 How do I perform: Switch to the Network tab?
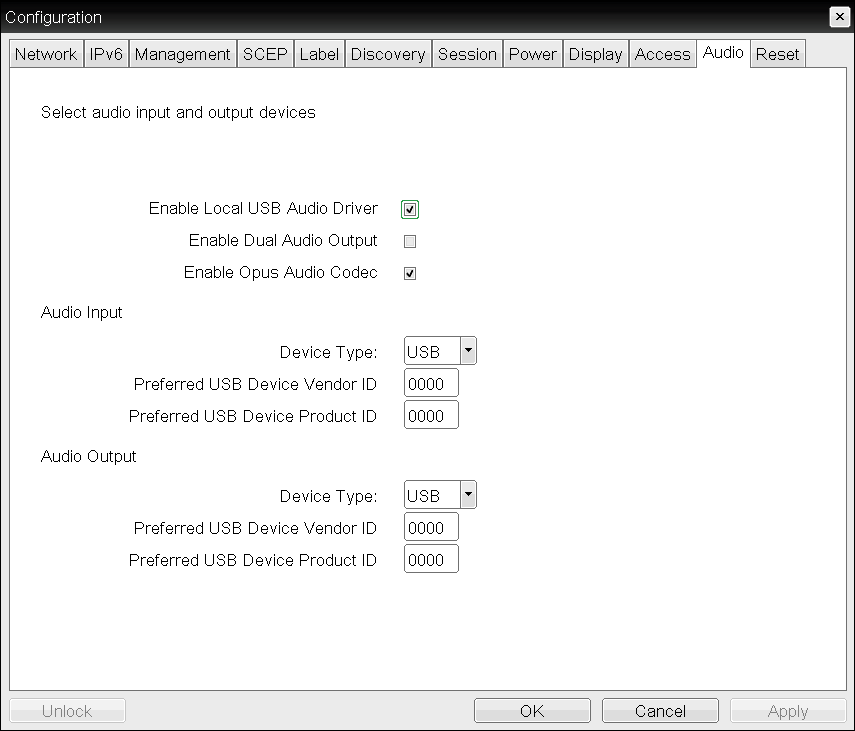[46, 54]
